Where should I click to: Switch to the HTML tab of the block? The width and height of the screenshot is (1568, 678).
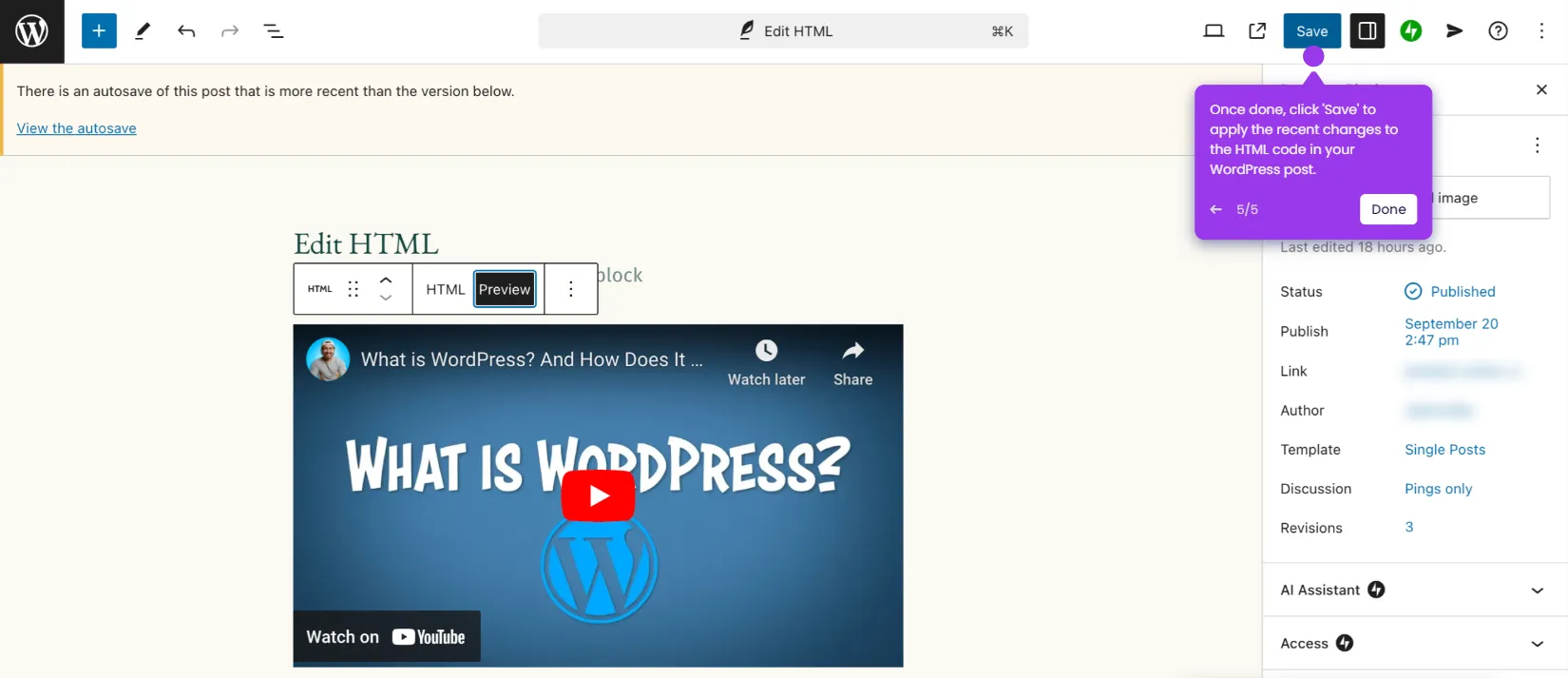tap(445, 289)
